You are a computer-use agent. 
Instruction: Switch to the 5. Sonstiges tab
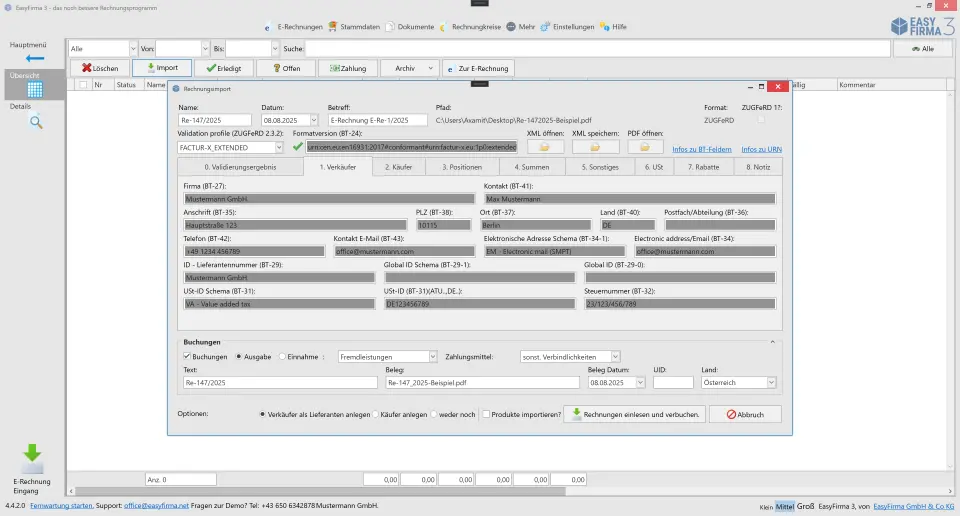click(x=600, y=166)
